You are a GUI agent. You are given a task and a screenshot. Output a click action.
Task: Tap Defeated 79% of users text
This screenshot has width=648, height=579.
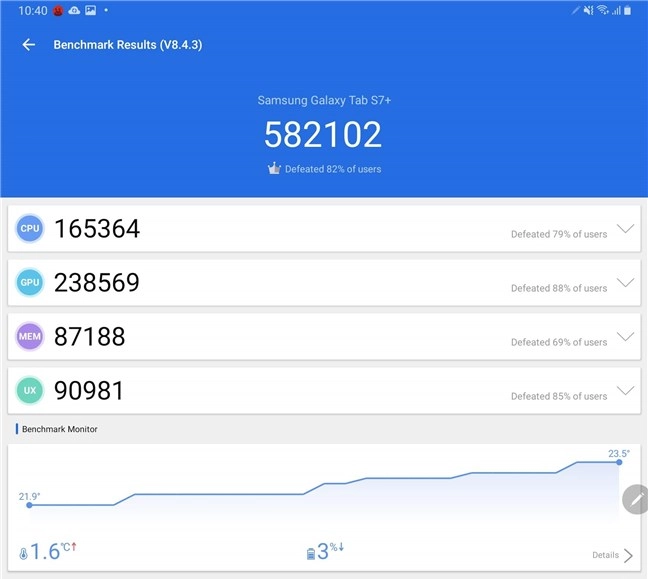coord(559,234)
